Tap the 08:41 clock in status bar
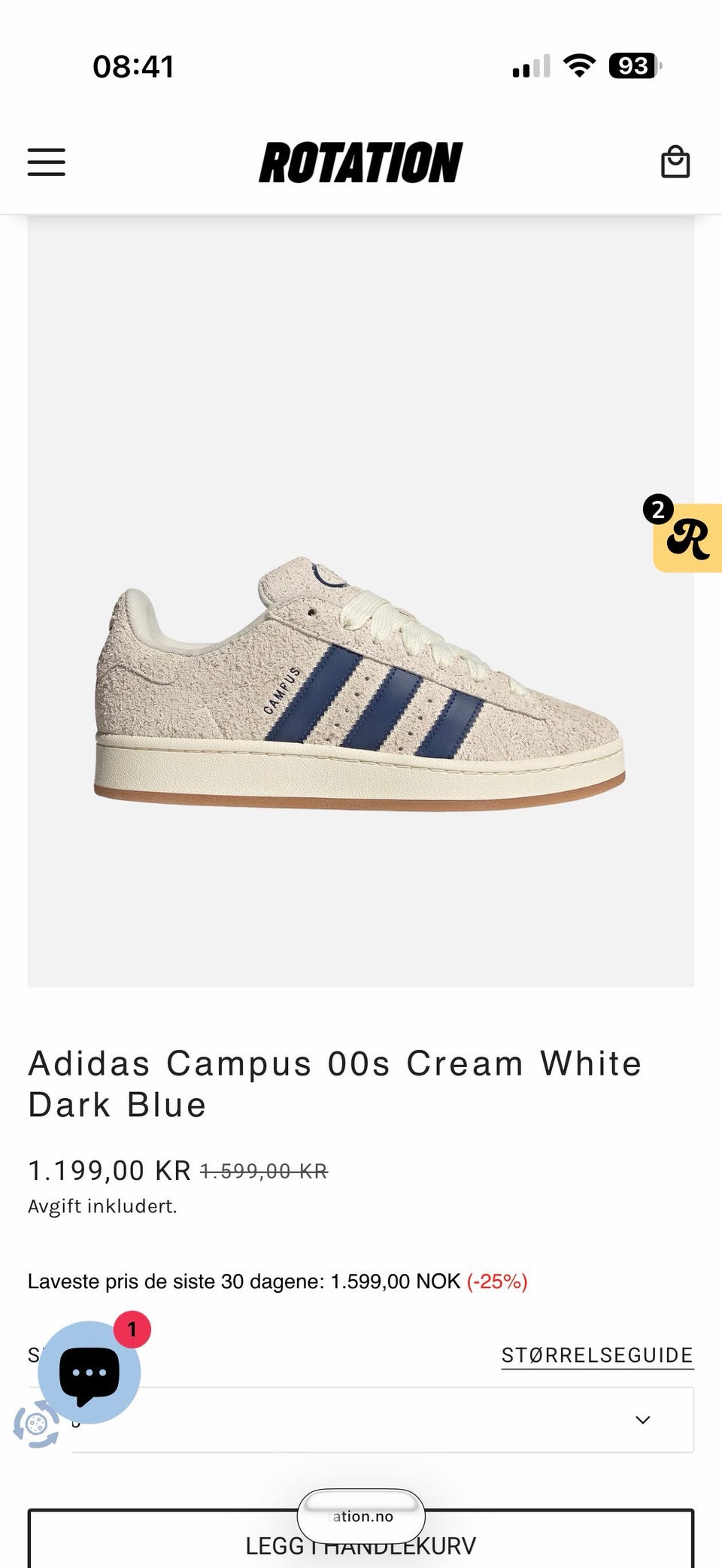Image resolution: width=722 pixels, height=1568 pixels. point(133,66)
